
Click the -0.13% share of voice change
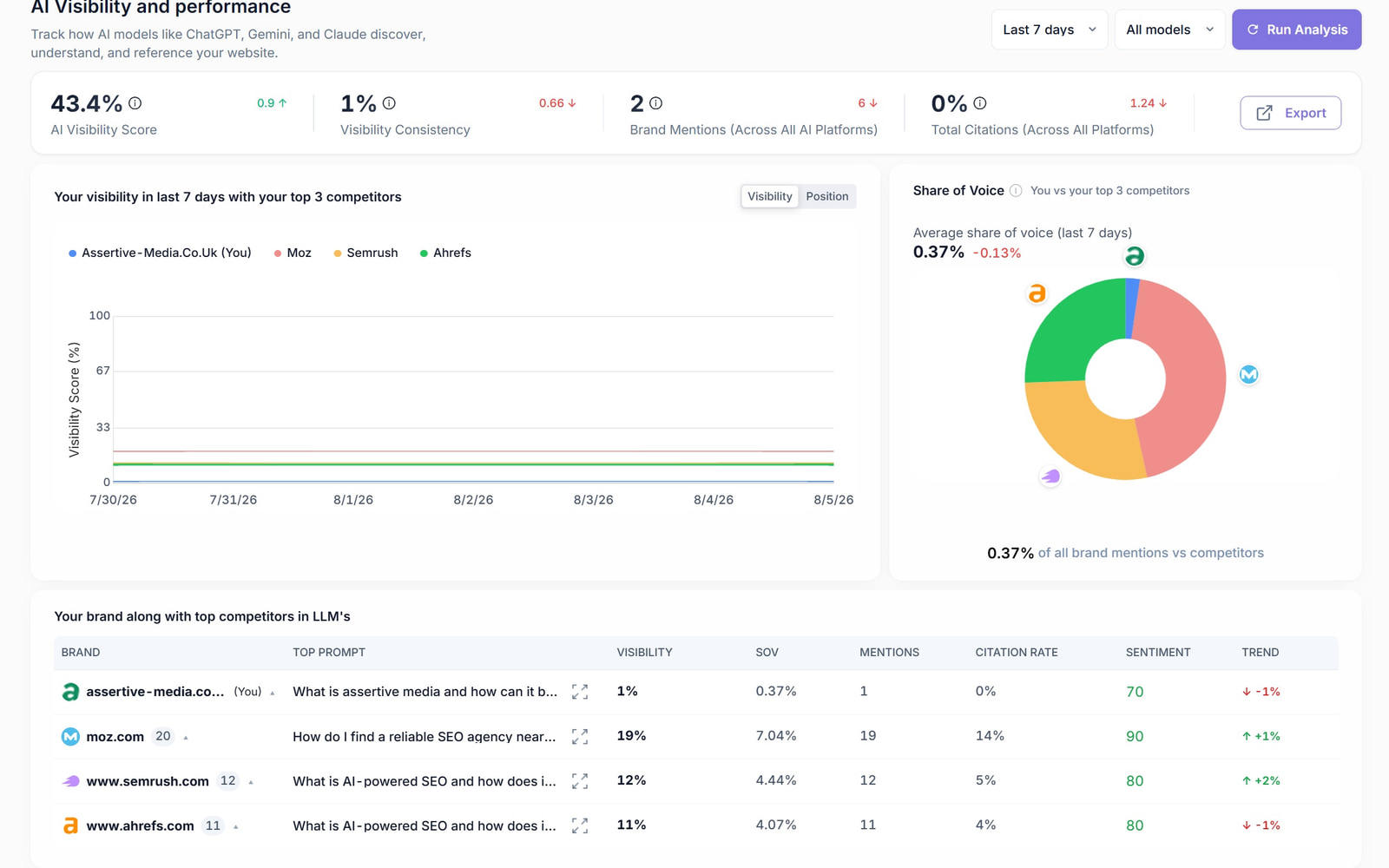click(x=997, y=253)
